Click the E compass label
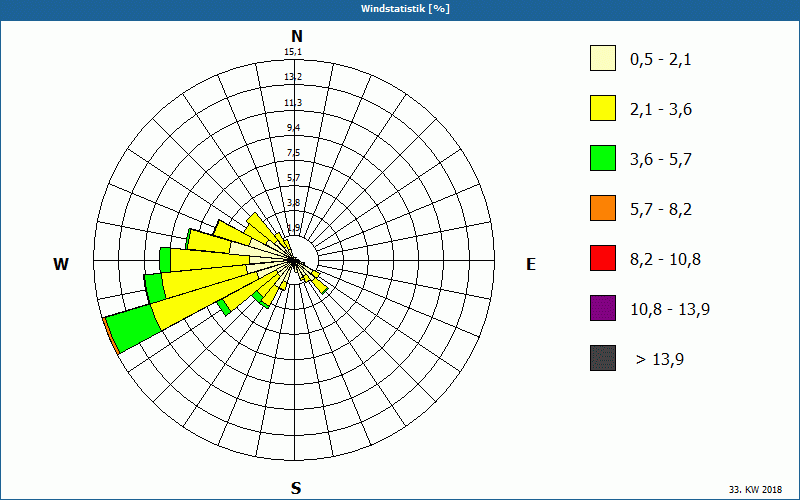Image resolution: width=800 pixels, height=500 pixels. click(x=531, y=264)
